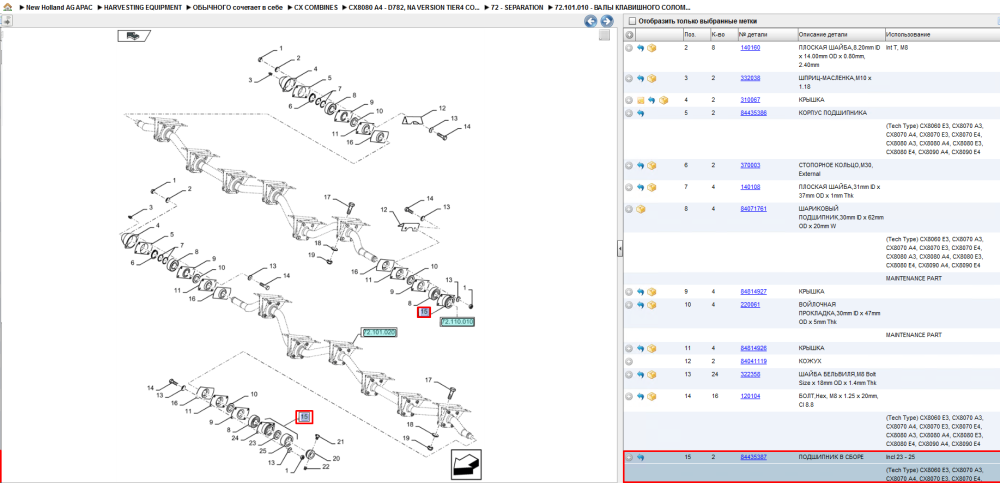
Task: Add part 370003 with circle icon
Action: 629,165
